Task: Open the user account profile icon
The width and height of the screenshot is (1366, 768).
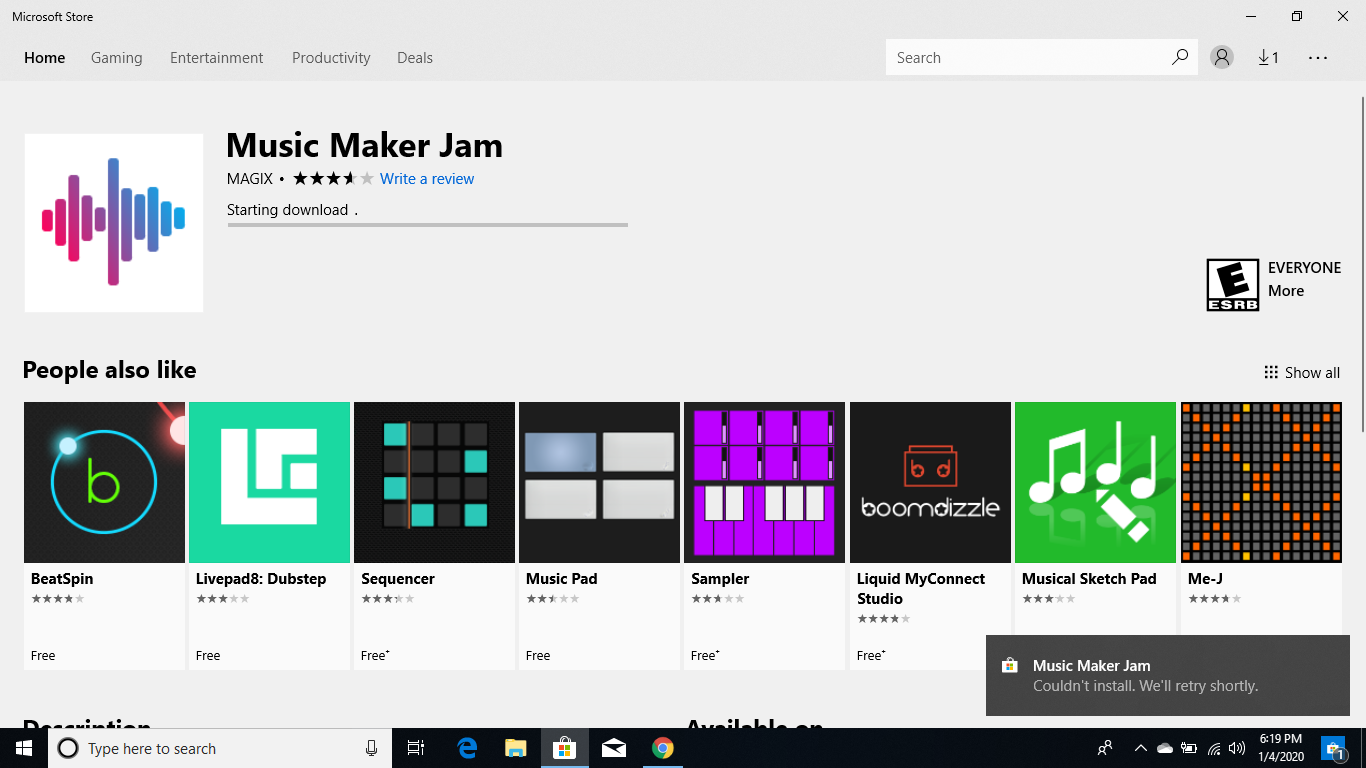Action: (x=1222, y=57)
